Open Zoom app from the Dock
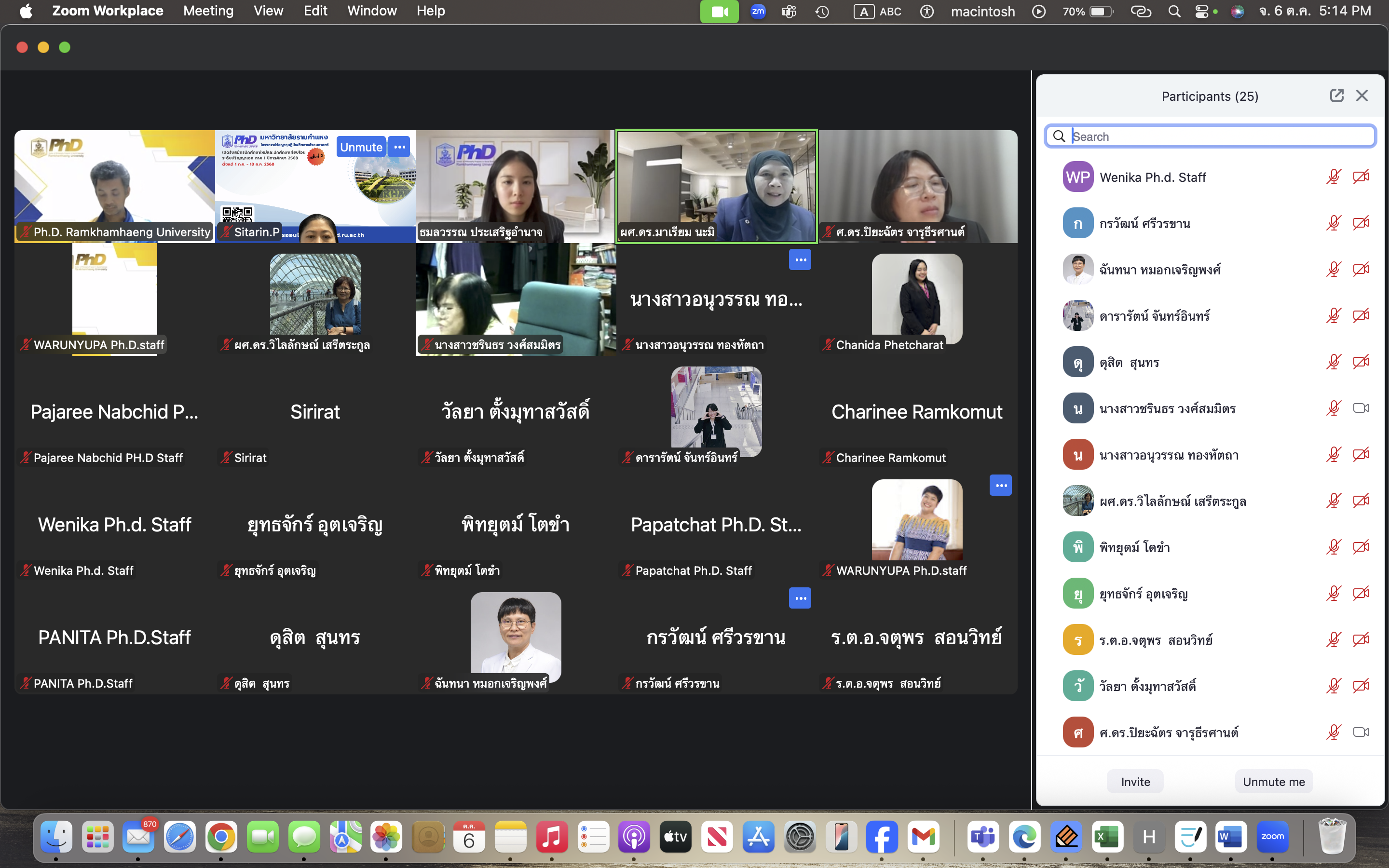Image resolution: width=1389 pixels, height=868 pixels. pyautogui.click(x=1272, y=837)
